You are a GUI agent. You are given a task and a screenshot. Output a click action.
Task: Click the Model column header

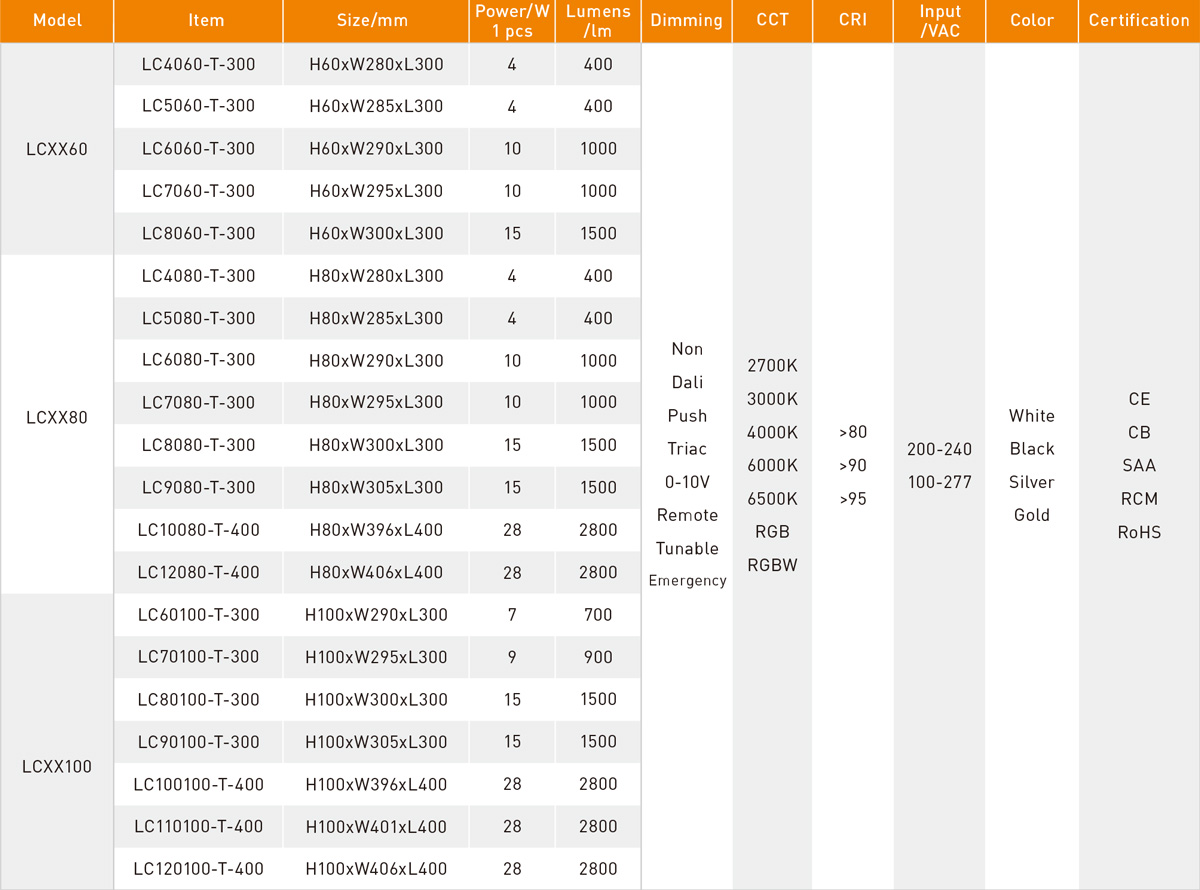point(56,21)
